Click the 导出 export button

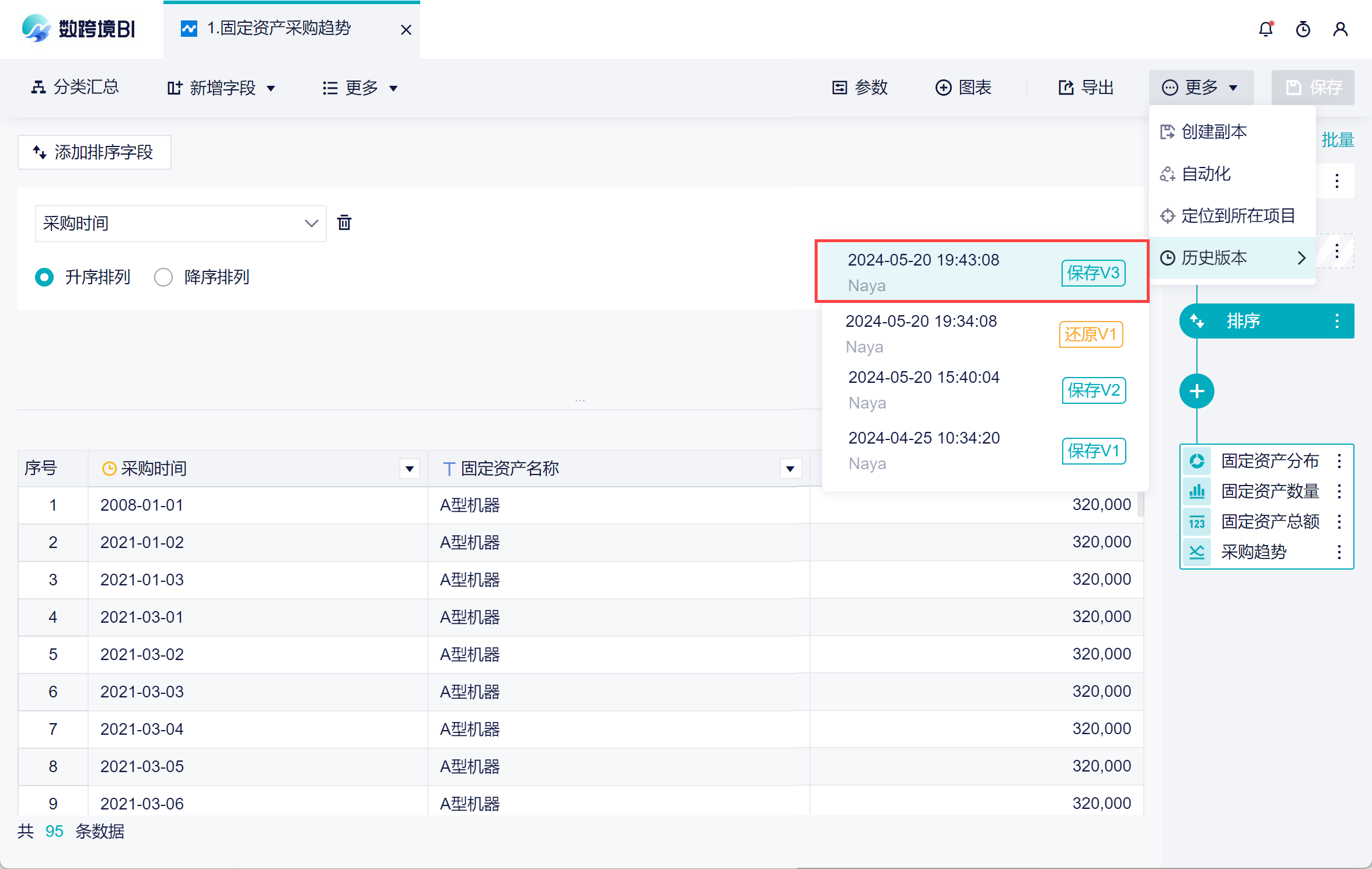click(x=1086, y=88)
